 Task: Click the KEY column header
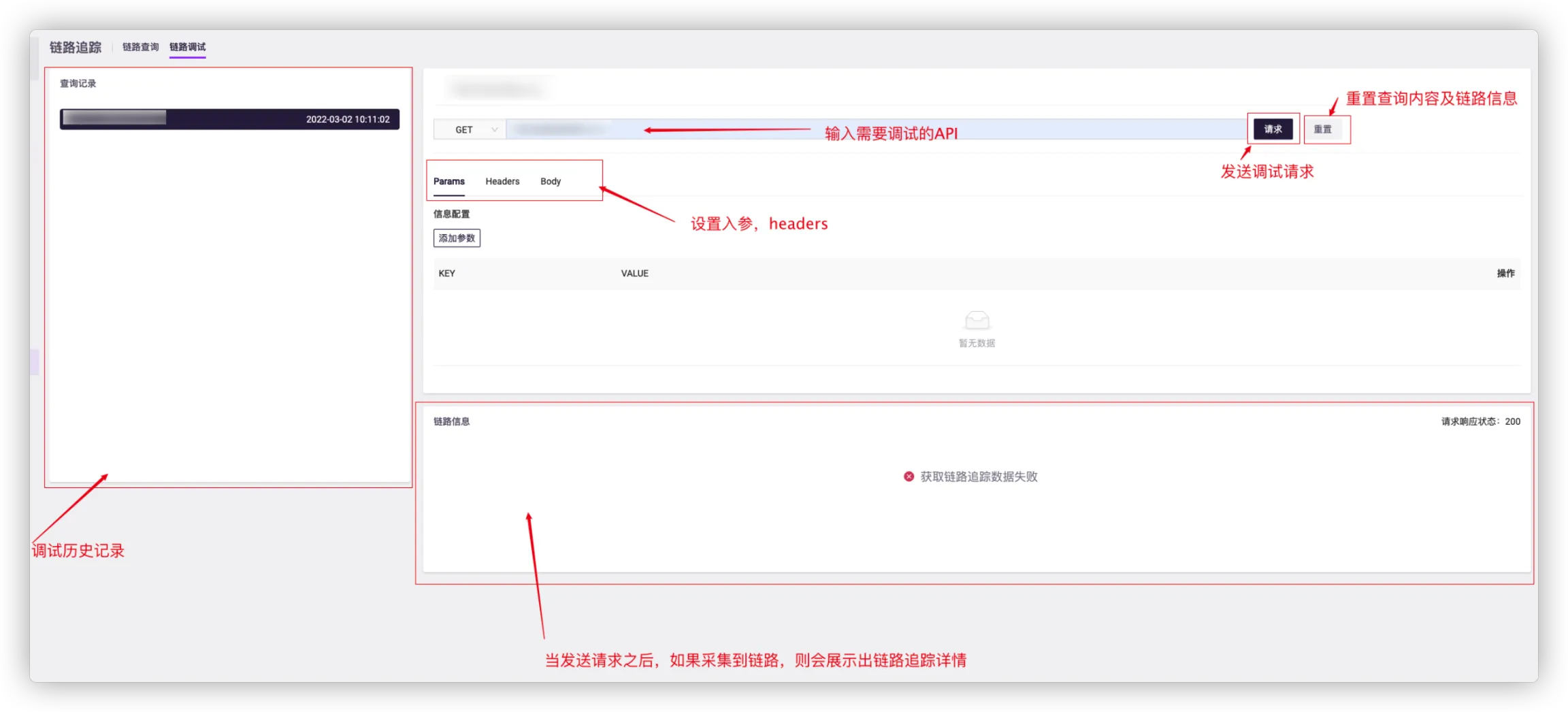tap(447, 273)
